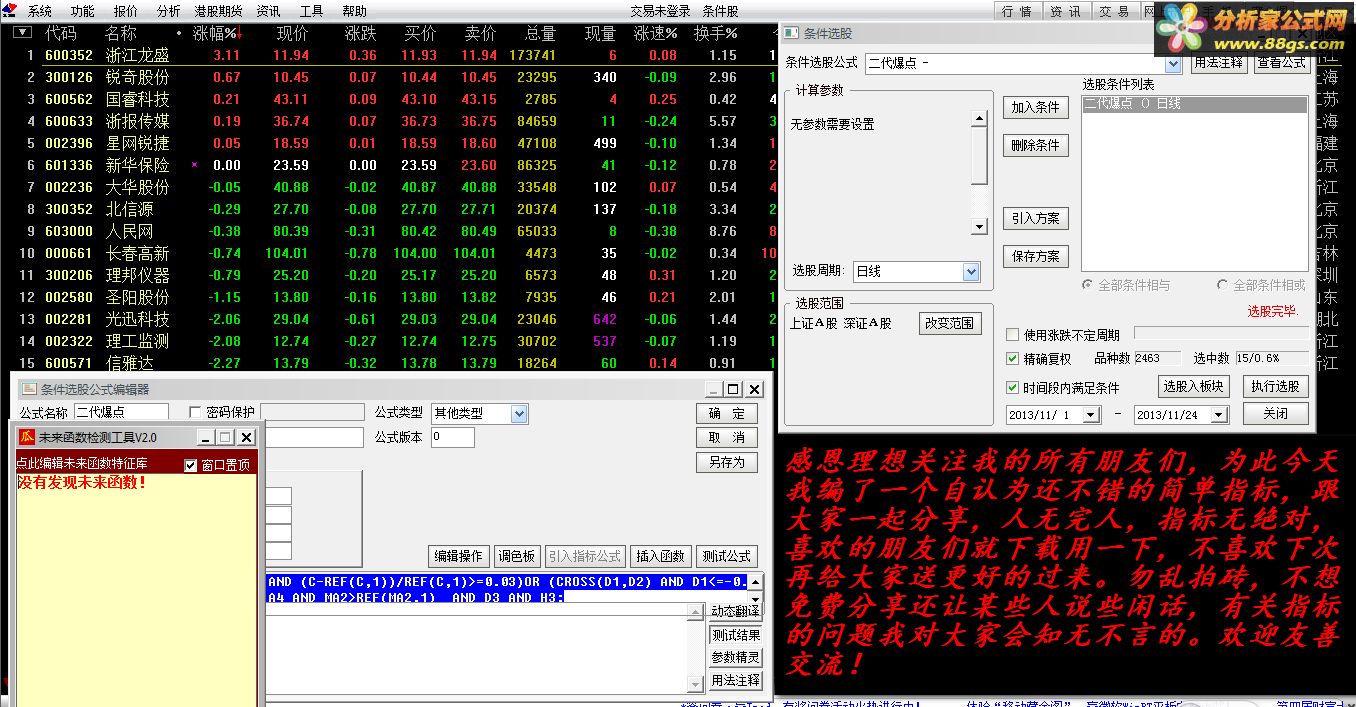The image size is (1356, 707).
Task: Click 加入条件 button
Action: [1036, 108]
